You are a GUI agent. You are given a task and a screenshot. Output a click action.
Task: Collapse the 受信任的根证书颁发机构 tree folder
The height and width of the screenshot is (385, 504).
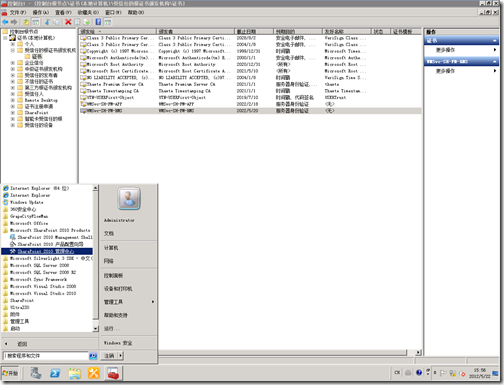(13, 50)
